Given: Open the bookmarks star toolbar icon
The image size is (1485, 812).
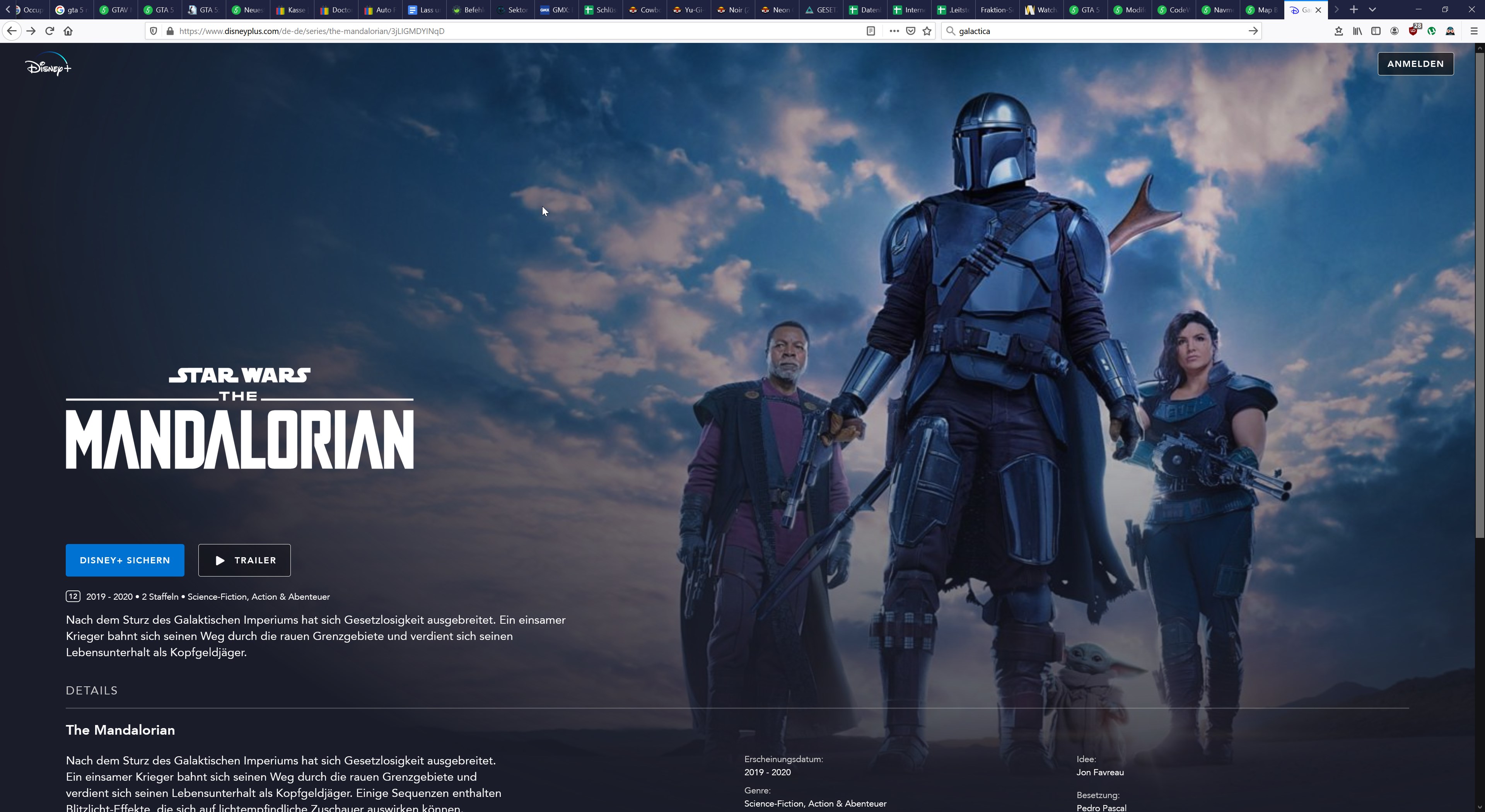Looking at the screenshot, I should [1338, 31].
